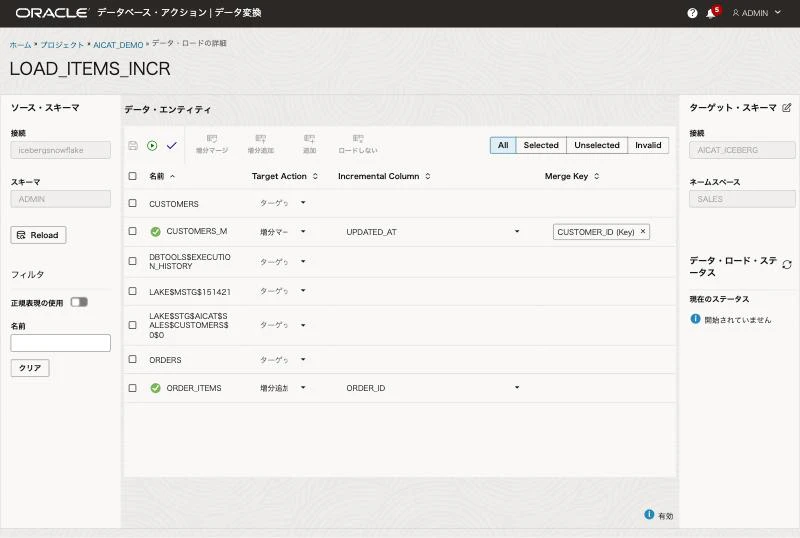Edit the target schema with the pencil icon

click(786, 108)
